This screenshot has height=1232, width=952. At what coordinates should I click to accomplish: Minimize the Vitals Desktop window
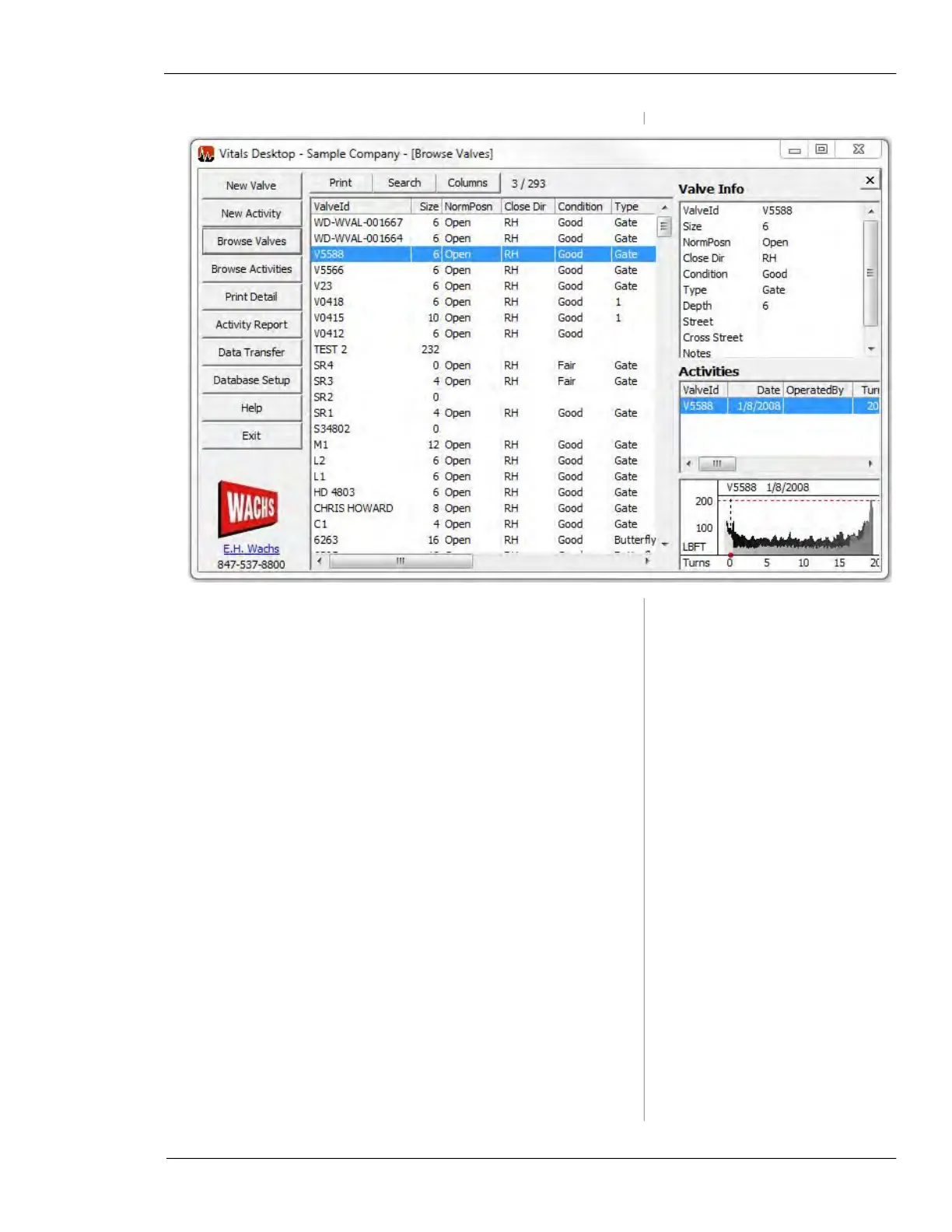pyautogui.click(x=795, y=149)
